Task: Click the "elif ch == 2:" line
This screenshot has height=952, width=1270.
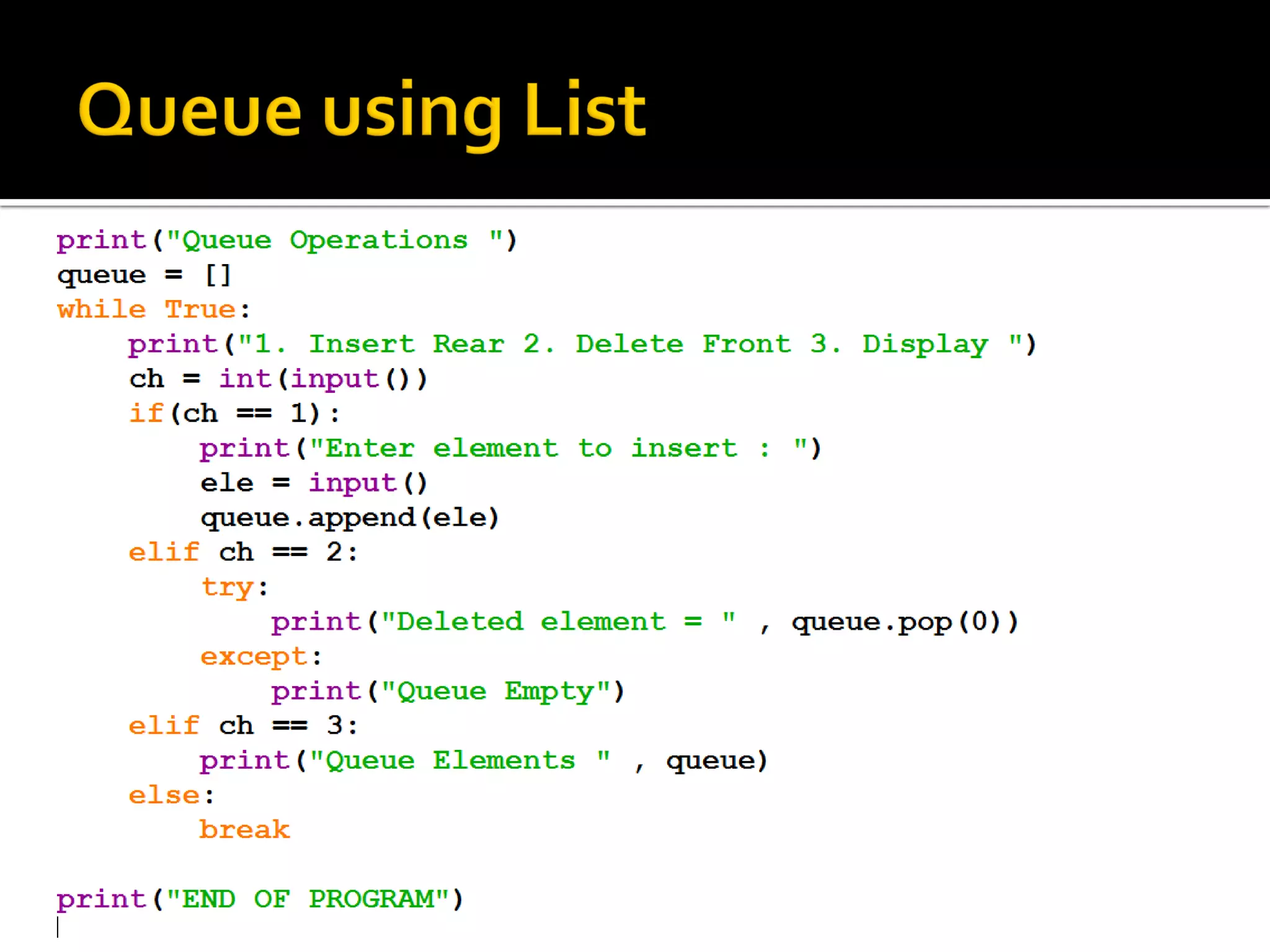Action: (243, 553)
